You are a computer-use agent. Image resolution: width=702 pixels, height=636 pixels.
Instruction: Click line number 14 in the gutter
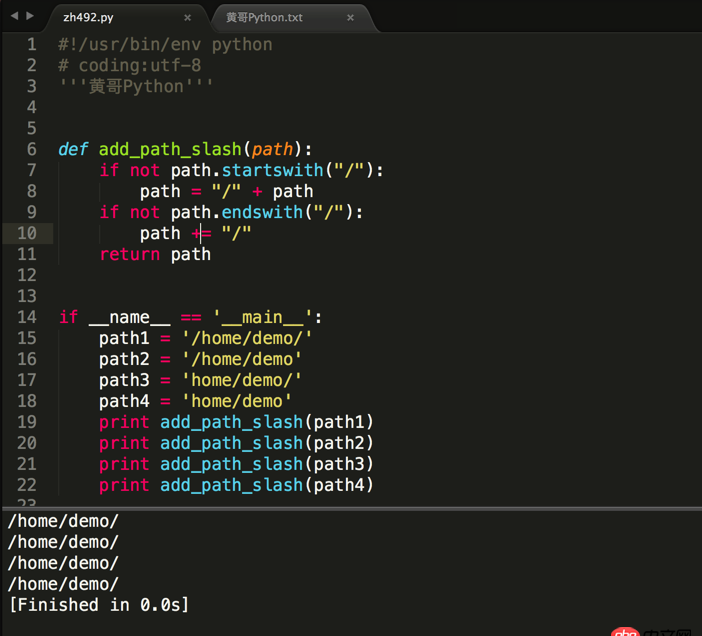pos(27,317)
